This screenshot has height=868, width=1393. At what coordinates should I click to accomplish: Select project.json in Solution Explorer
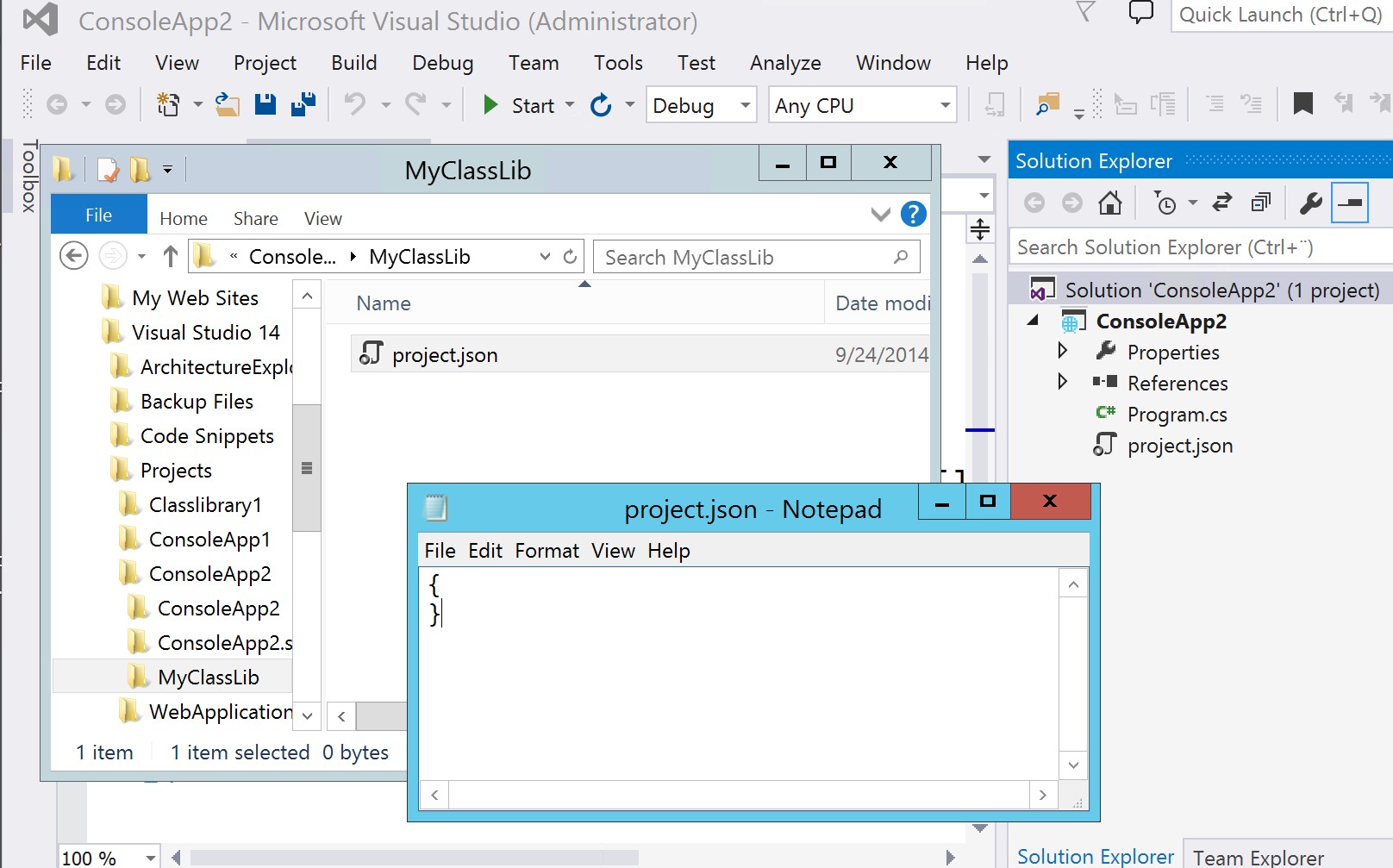pos(1180,446)
